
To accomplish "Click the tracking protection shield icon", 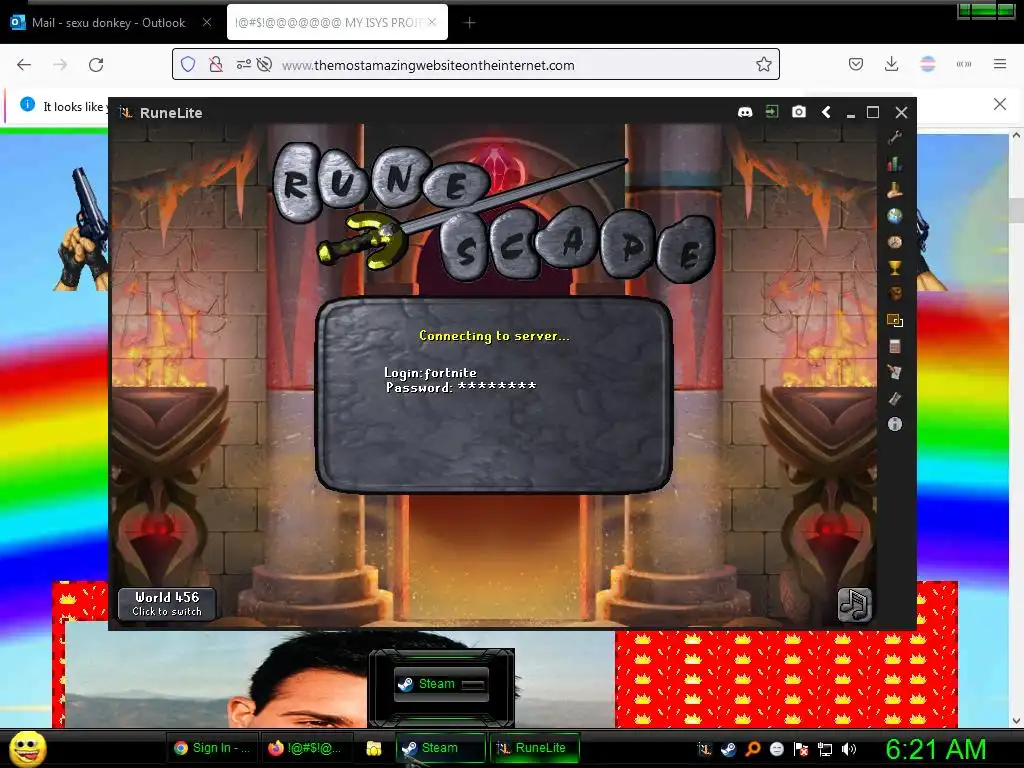I will tap(188, 65).
